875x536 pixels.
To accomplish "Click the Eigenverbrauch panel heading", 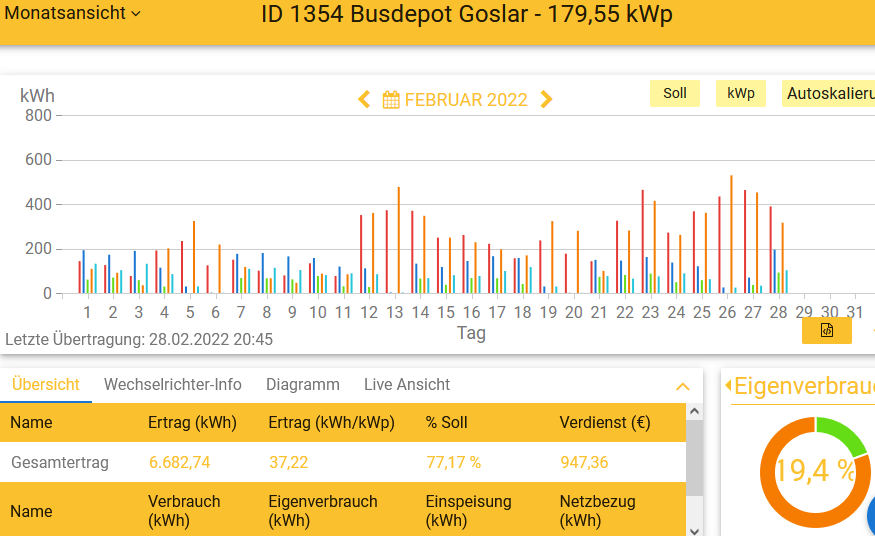I will 804,386.
